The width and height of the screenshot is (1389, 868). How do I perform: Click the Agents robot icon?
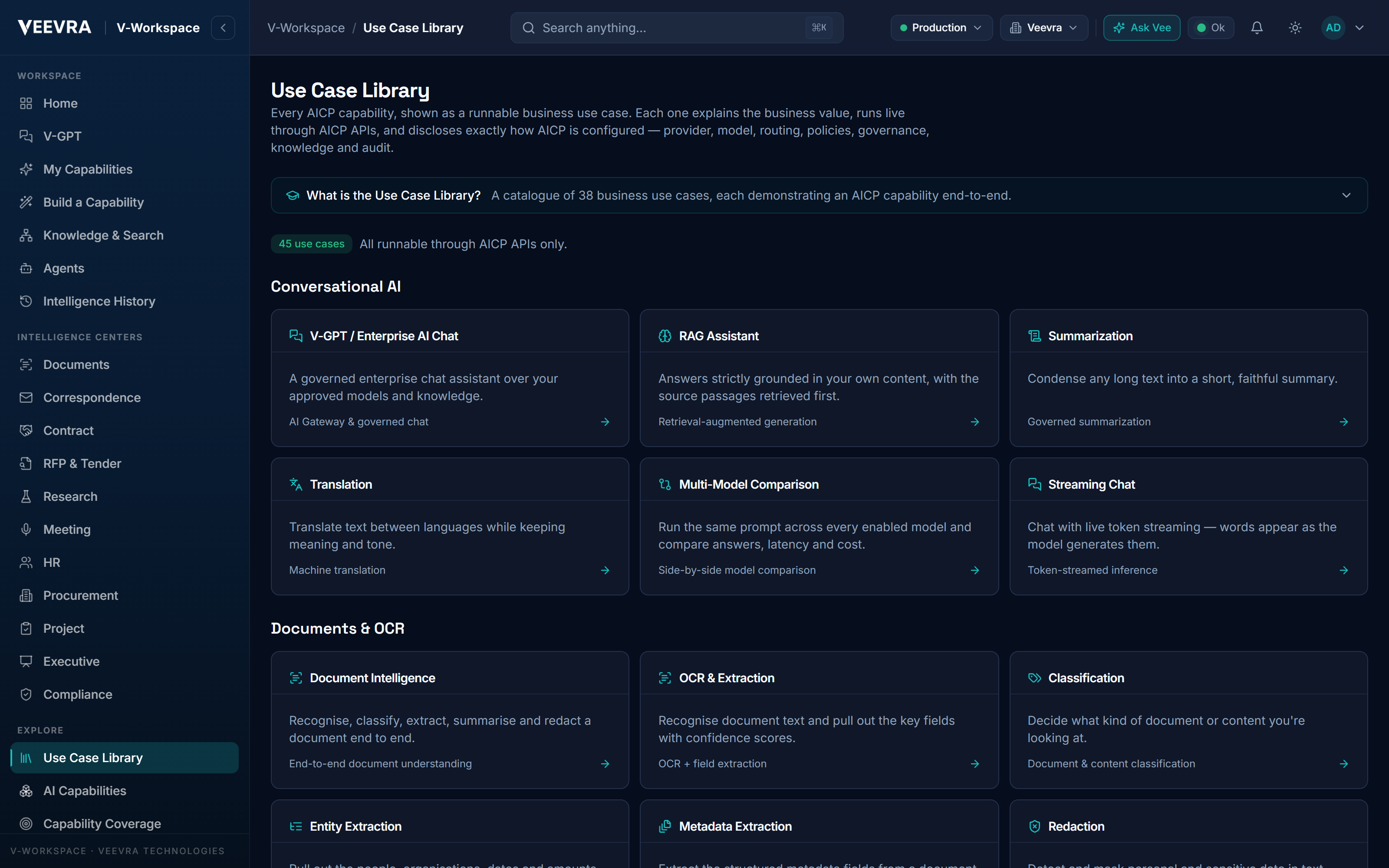26,268
